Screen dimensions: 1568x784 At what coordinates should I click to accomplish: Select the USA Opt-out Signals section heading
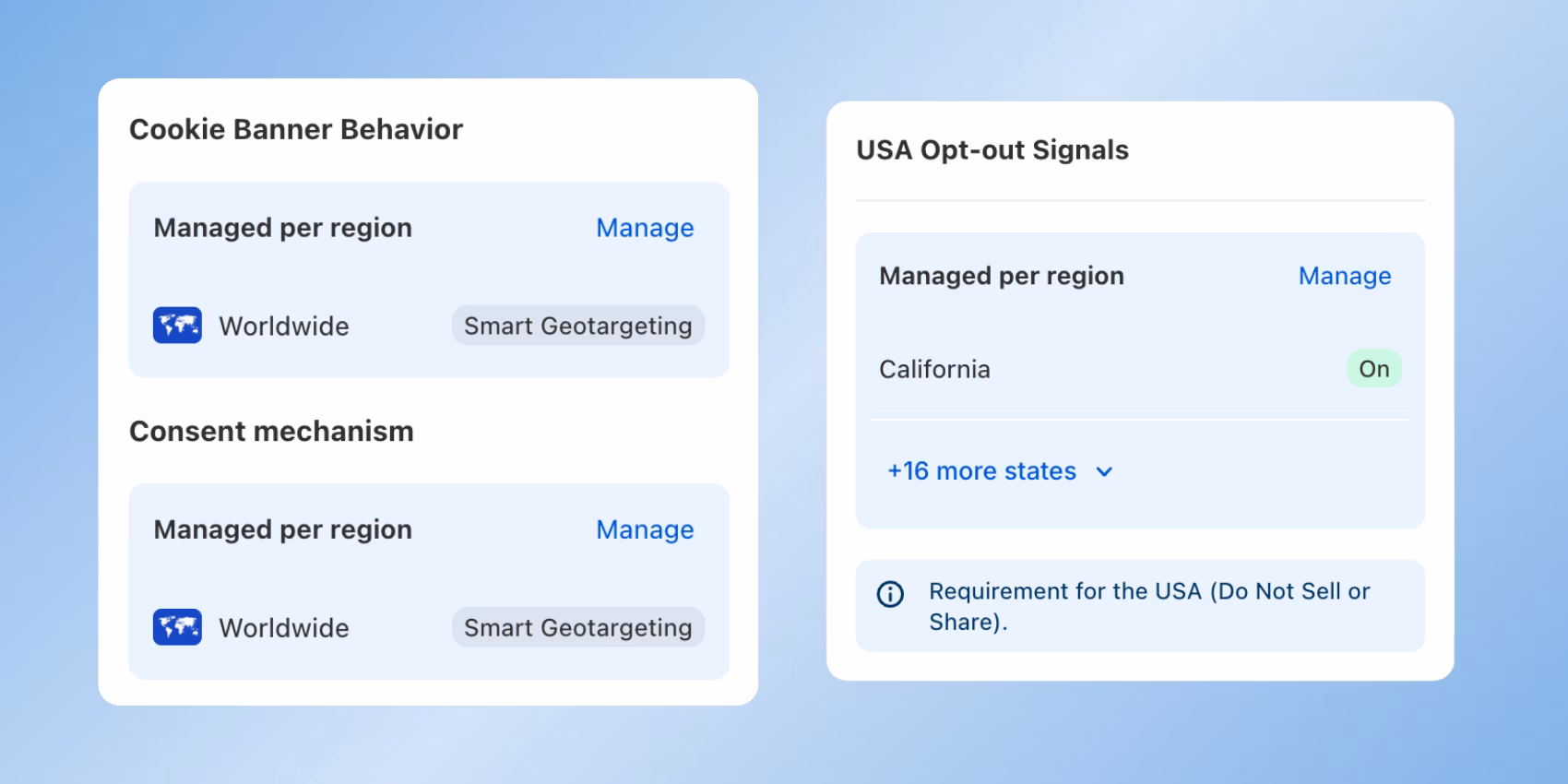click(993, 150)
